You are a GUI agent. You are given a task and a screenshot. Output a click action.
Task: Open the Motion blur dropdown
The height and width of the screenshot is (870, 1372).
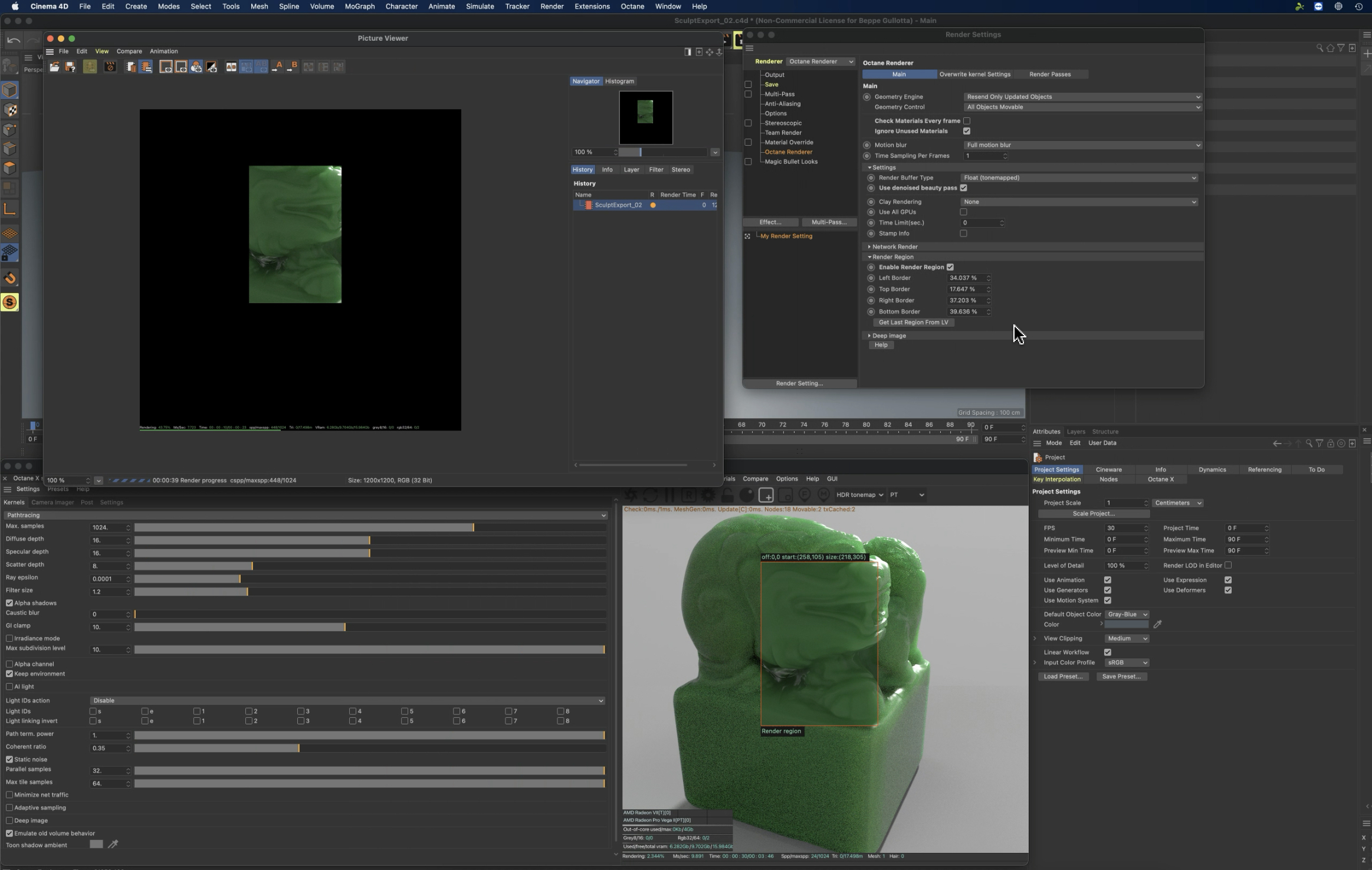coord(1083,145)
